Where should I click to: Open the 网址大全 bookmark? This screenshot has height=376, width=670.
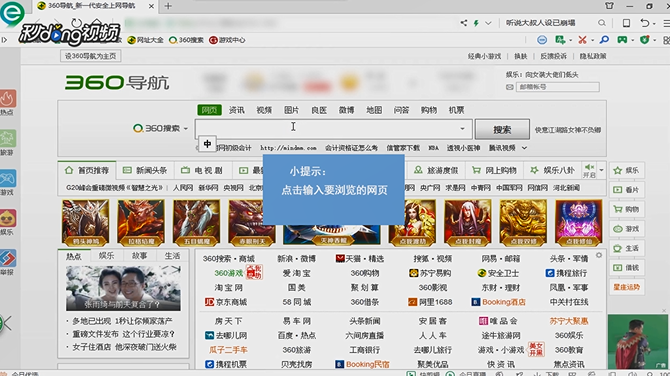[x=145, y=40]
